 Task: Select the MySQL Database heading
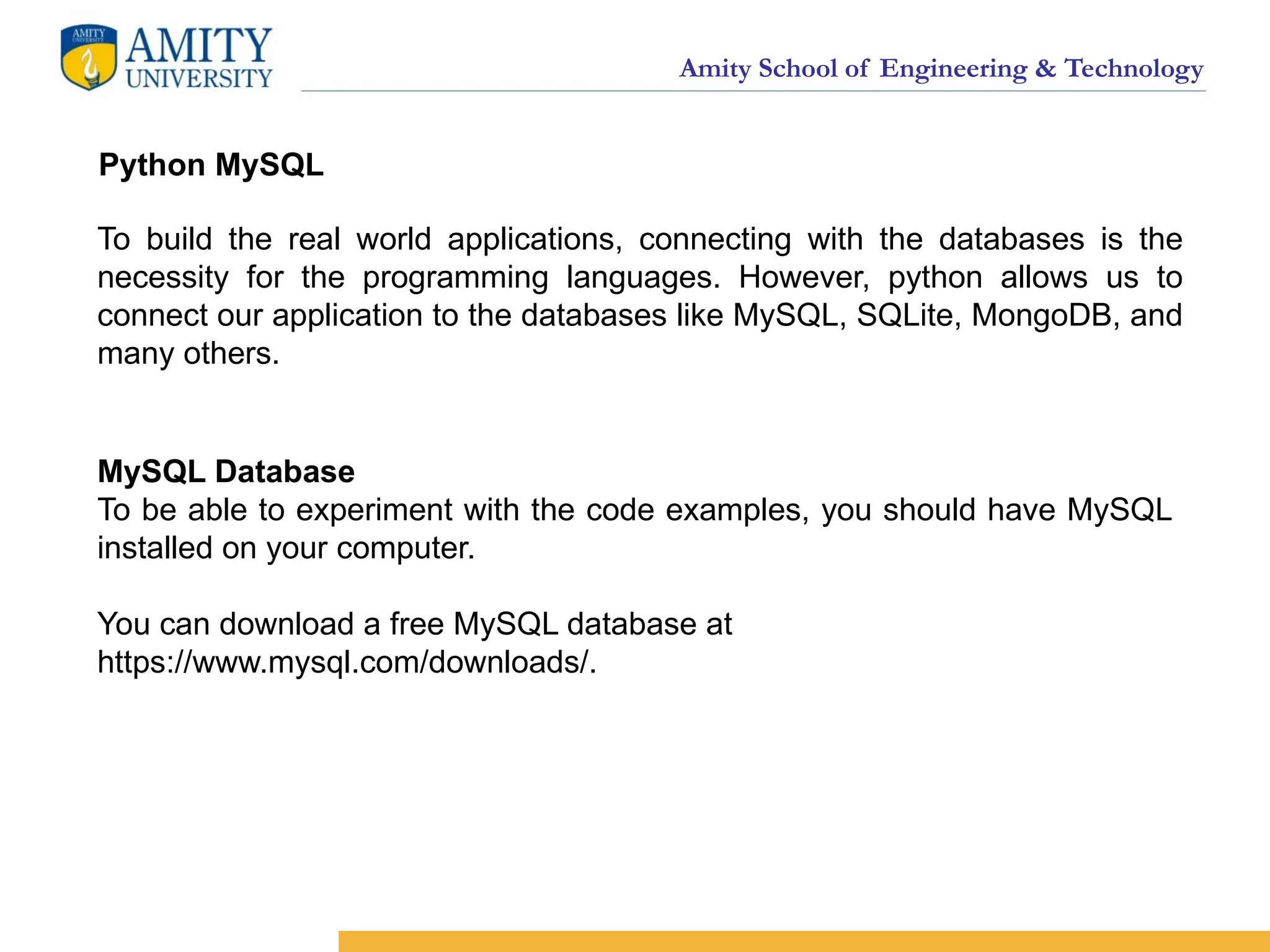coord(226,472)
